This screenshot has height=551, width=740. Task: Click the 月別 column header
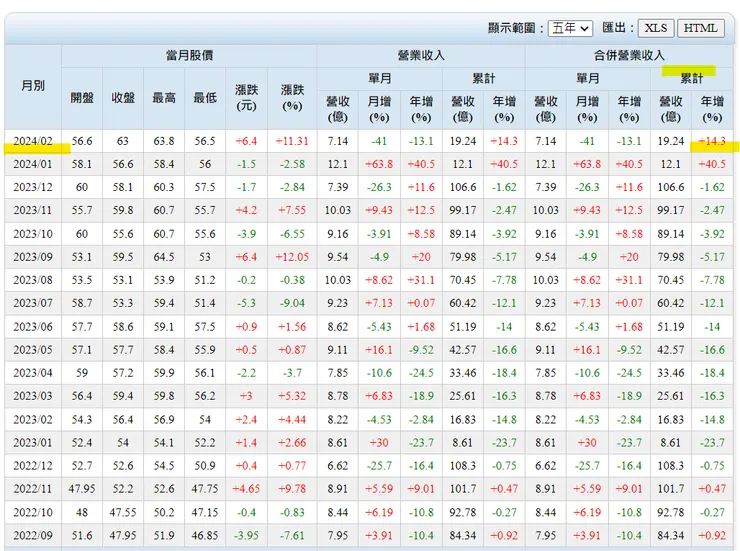pyautogui.click(x=33, y=86)
